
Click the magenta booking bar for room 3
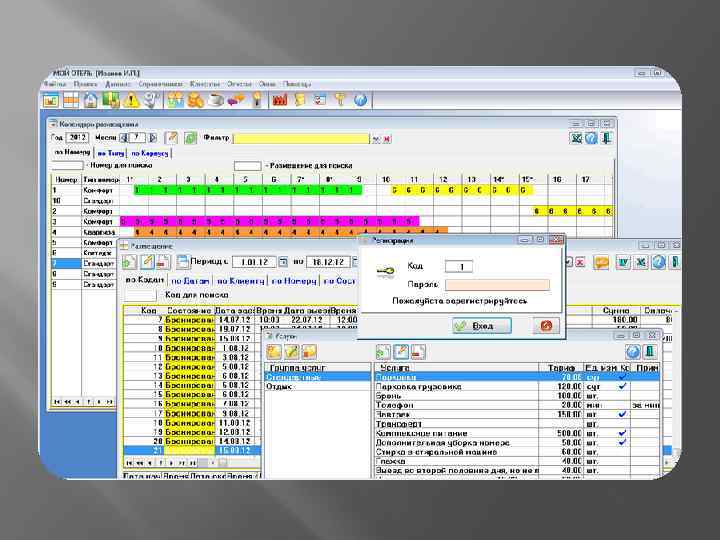pos(270,221)
